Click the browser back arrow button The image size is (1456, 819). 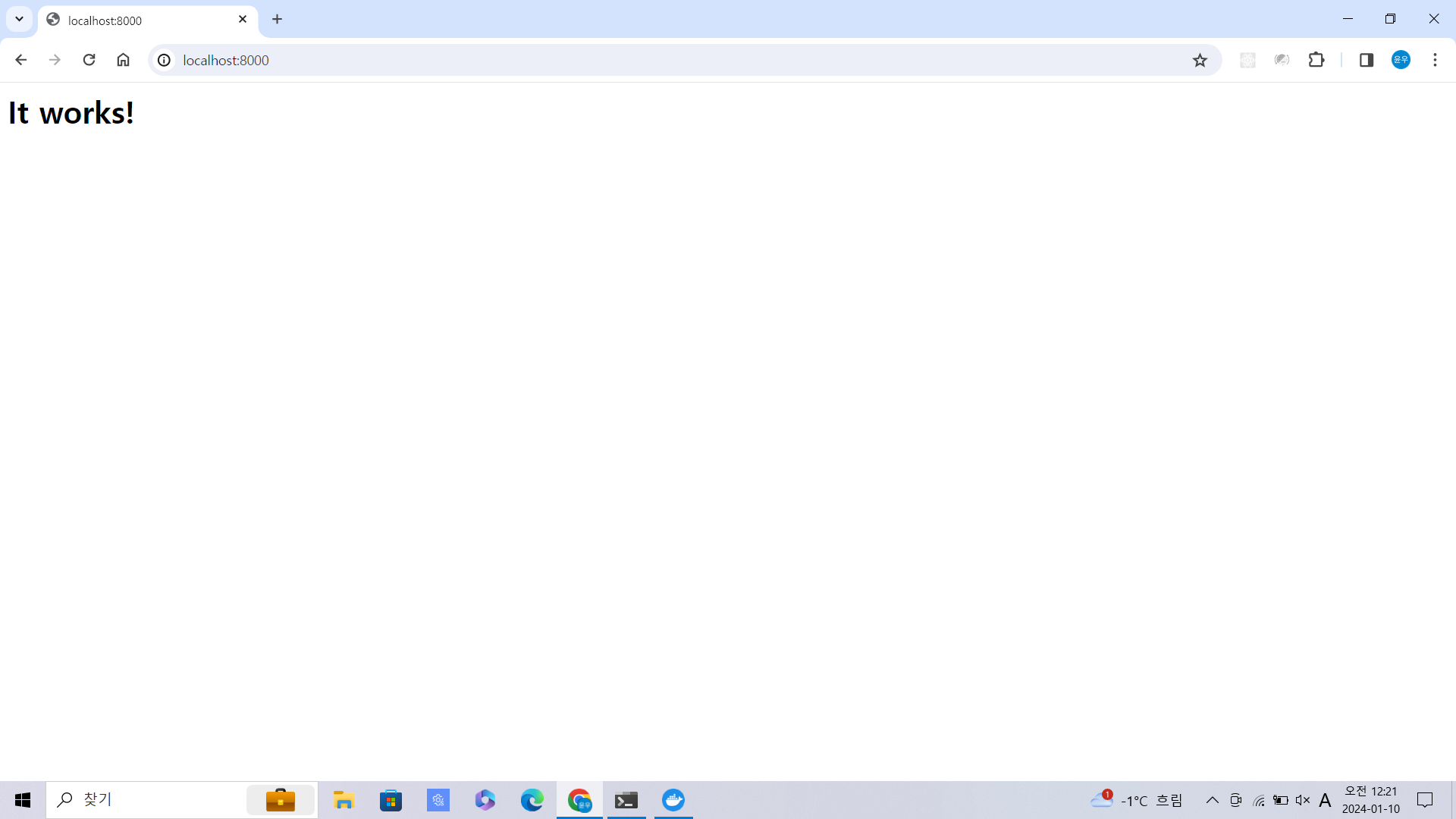pyautogui.click(x=20, y=60)
